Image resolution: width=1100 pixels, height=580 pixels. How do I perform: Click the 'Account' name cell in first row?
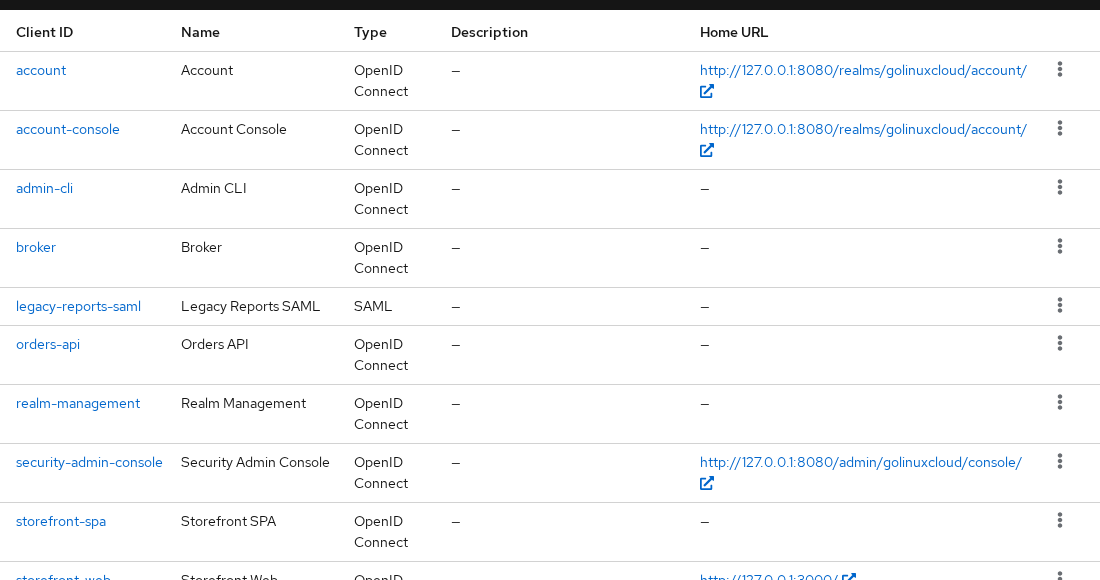pos(207,70)
